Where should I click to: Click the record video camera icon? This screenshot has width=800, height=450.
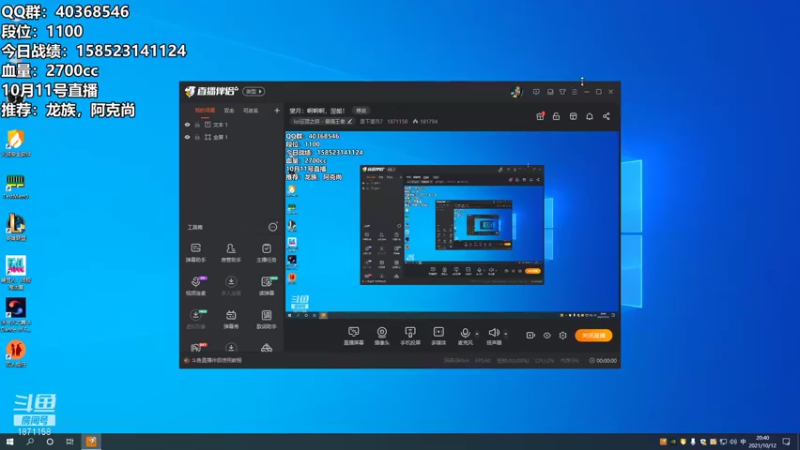point(531,335)
